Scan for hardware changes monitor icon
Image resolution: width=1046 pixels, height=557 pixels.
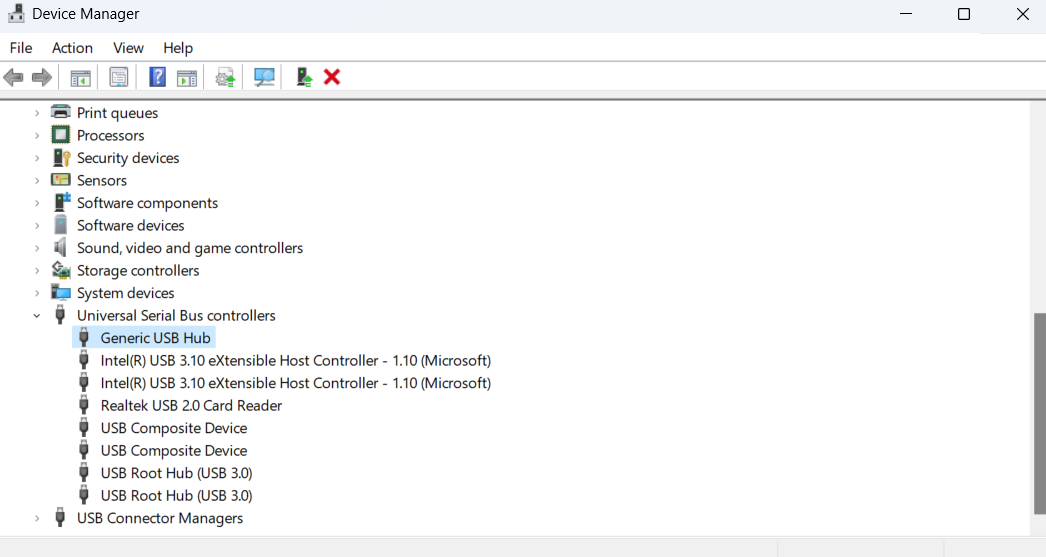coord(264,77)
